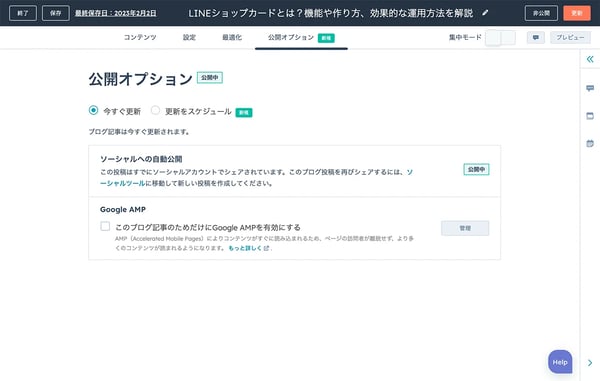Switch to the 最適化 tab

[232, 37]
